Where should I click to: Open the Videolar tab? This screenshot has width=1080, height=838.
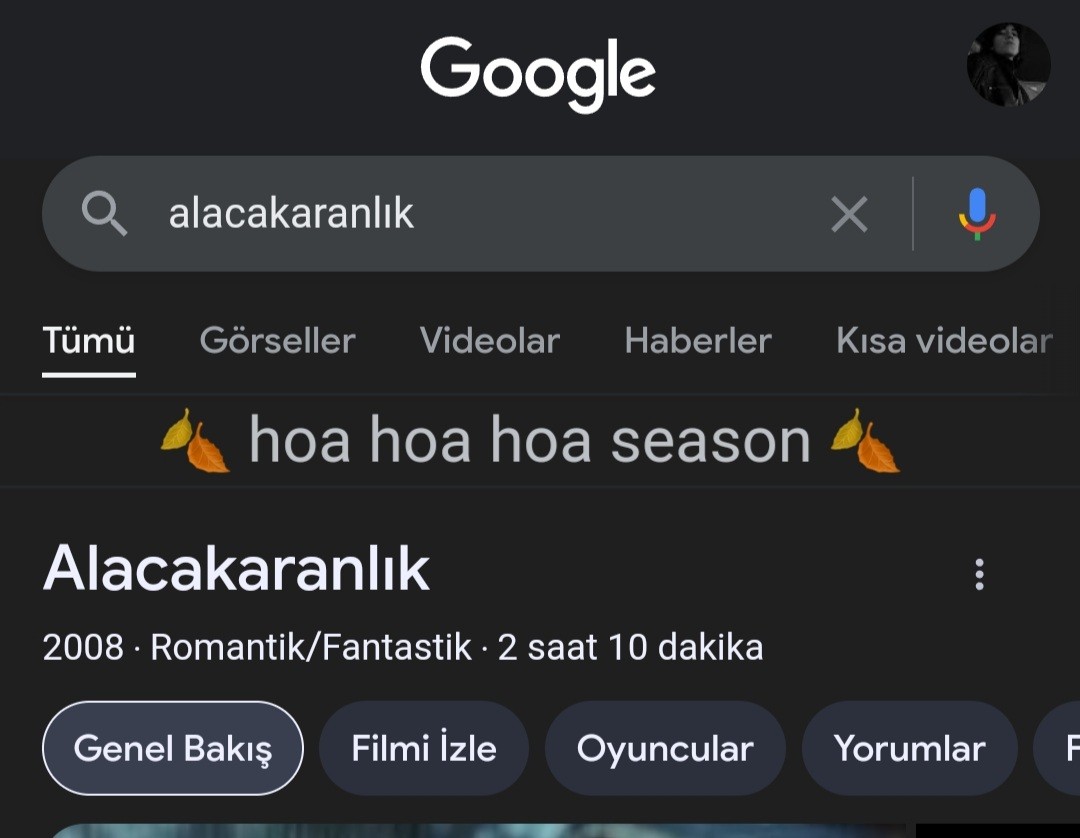click(x=490, y=341)
